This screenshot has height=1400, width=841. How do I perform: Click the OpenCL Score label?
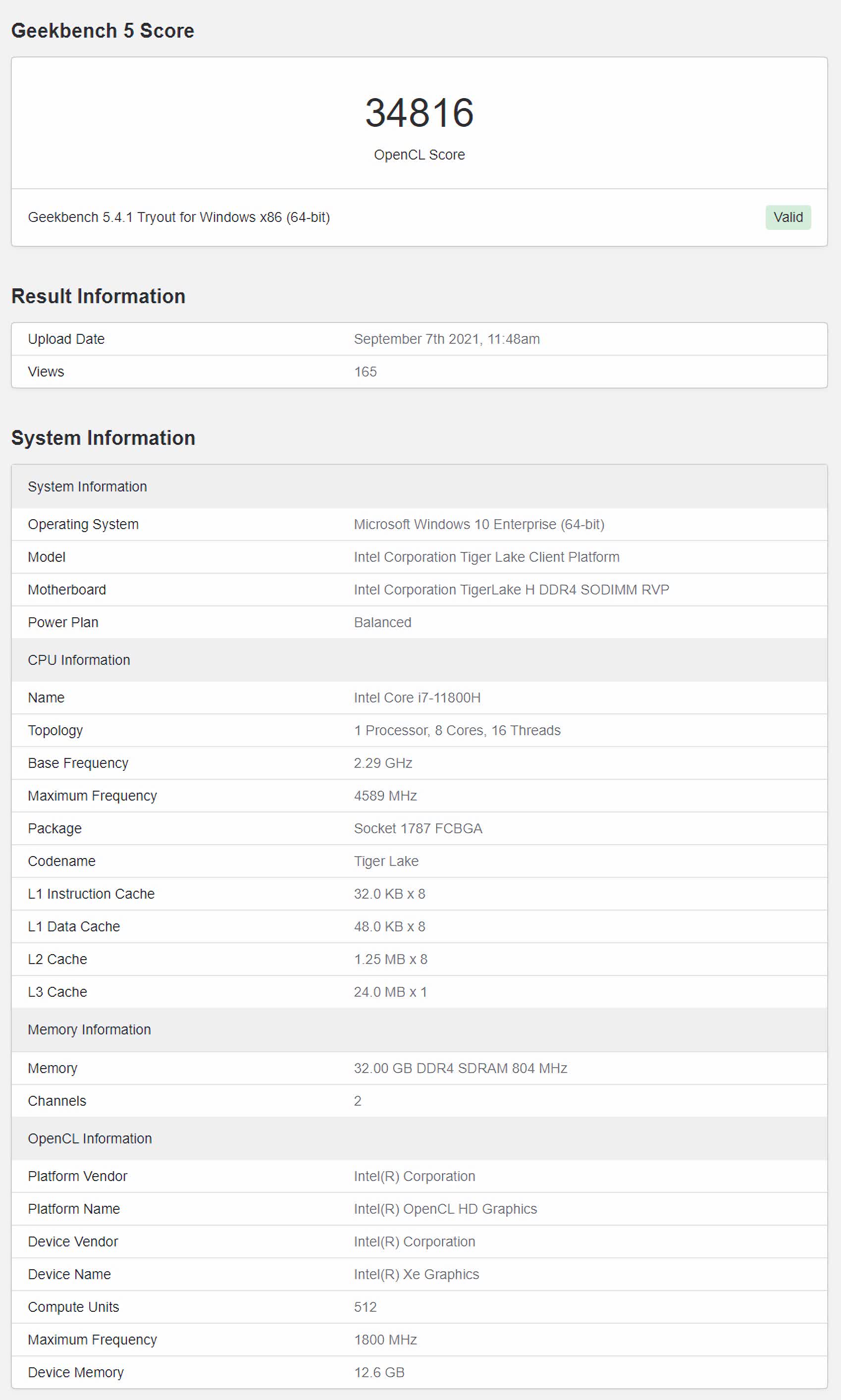(x=420, y=155)
